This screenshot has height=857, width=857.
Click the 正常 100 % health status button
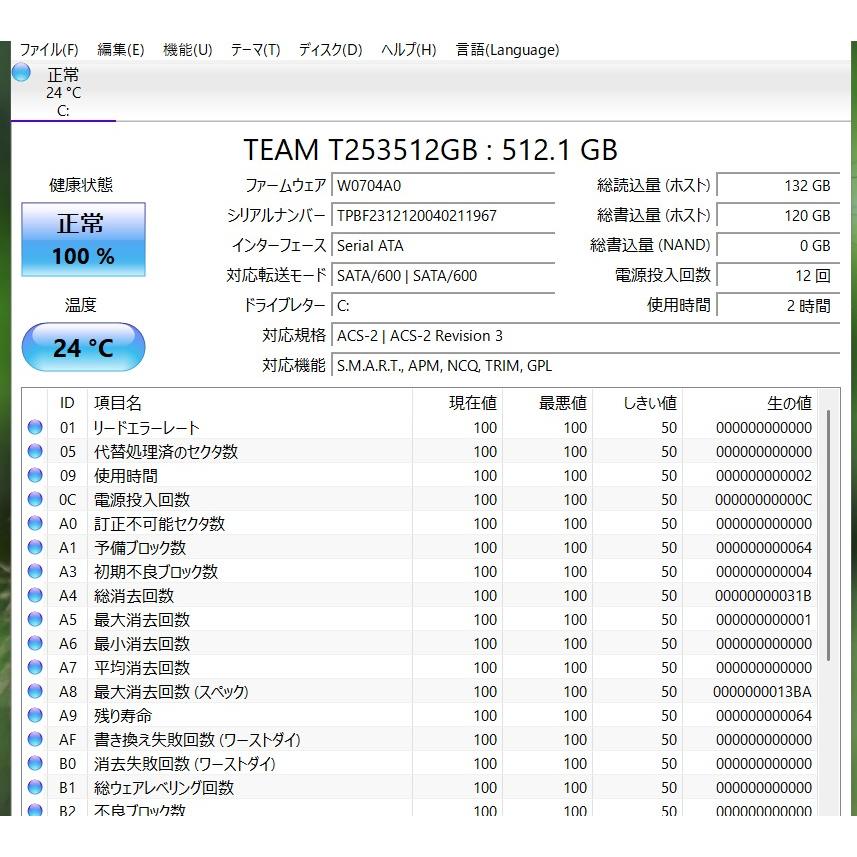click(x=83, y=239)
